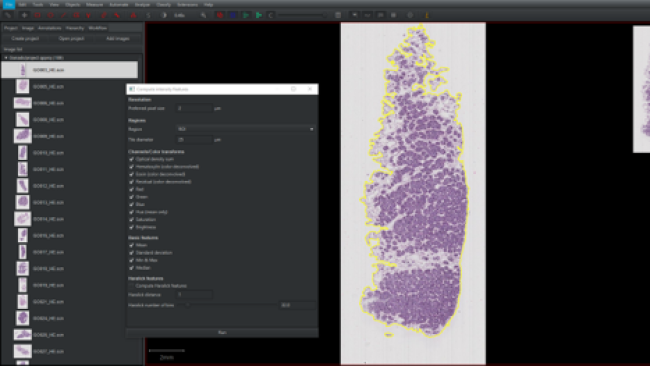Toggle Optical density sum checkbox
The width and height of the screenshot is (650, 366).
[x=131, y=159]
